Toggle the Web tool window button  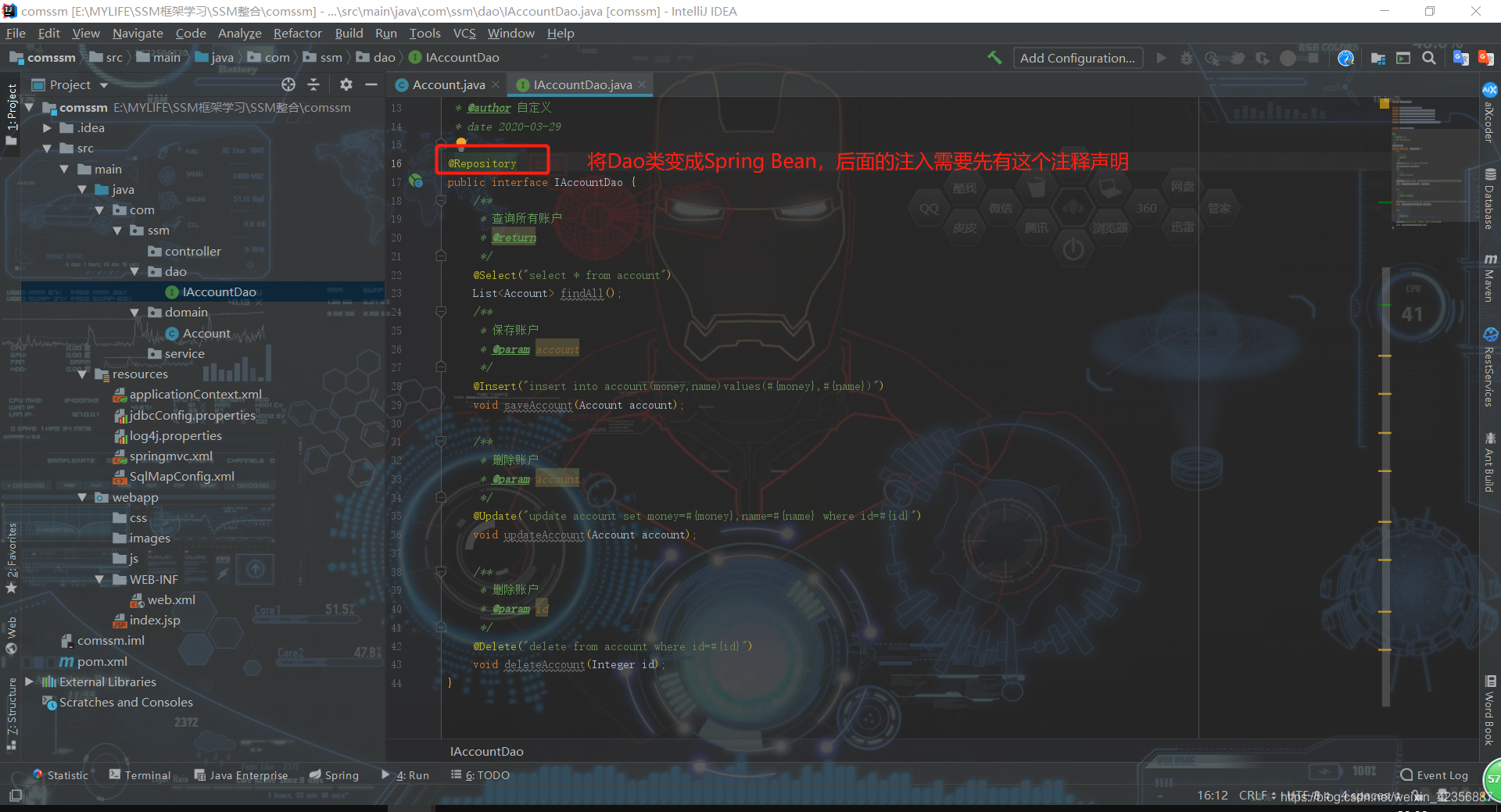[11, 635]
